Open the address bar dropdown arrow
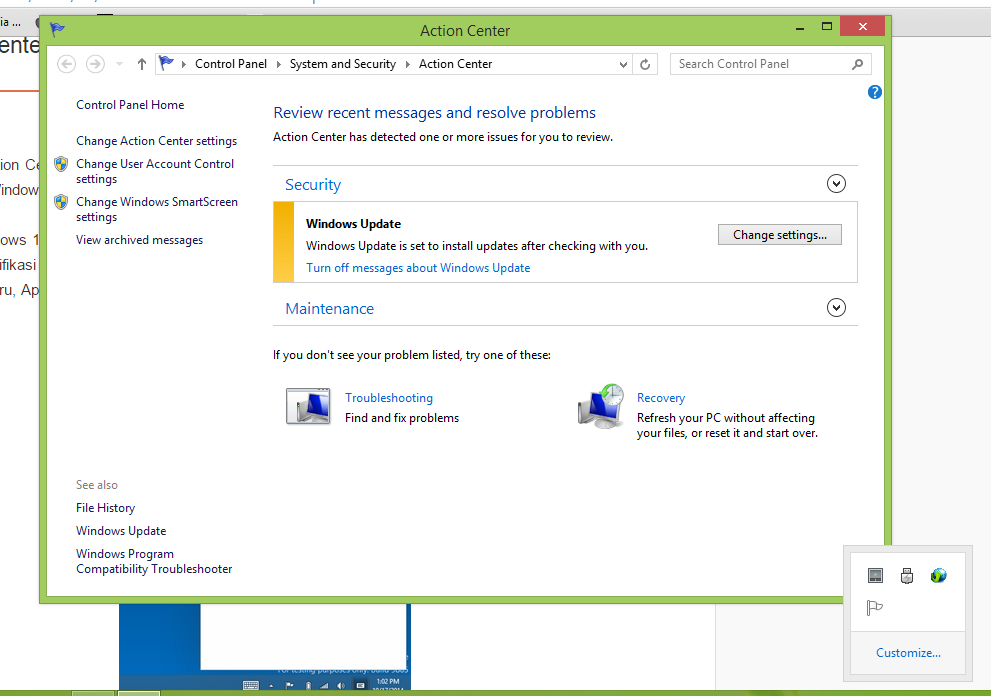The width and height of the screenshot is (991, 696). pos(623,63)
